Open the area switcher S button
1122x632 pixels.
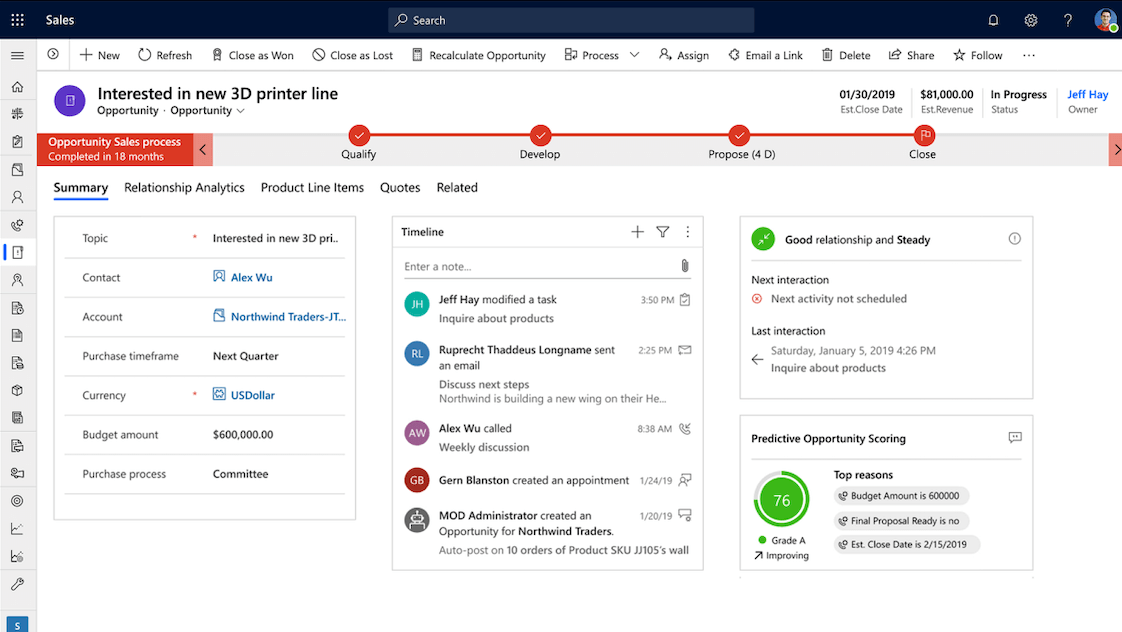[17, 625]
